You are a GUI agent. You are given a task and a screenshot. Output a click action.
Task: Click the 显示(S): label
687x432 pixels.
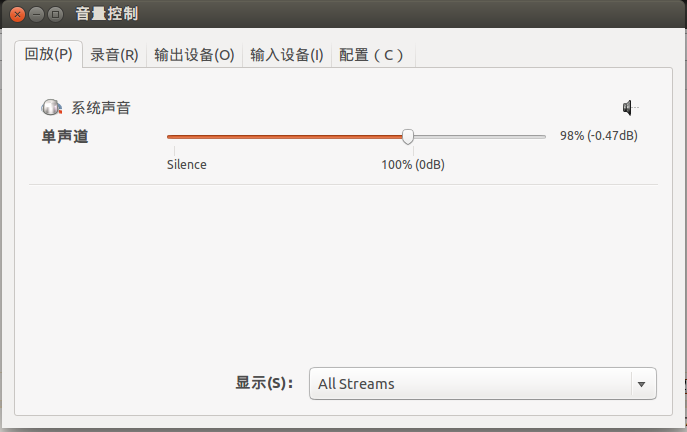tap(264, 383)
